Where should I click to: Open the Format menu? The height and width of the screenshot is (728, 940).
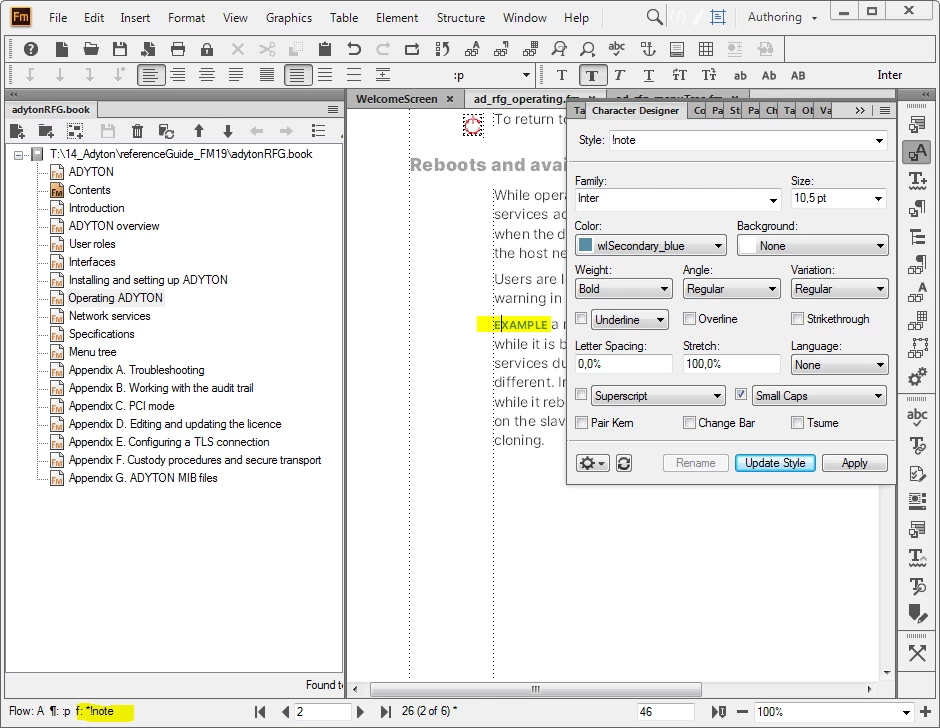186,18
